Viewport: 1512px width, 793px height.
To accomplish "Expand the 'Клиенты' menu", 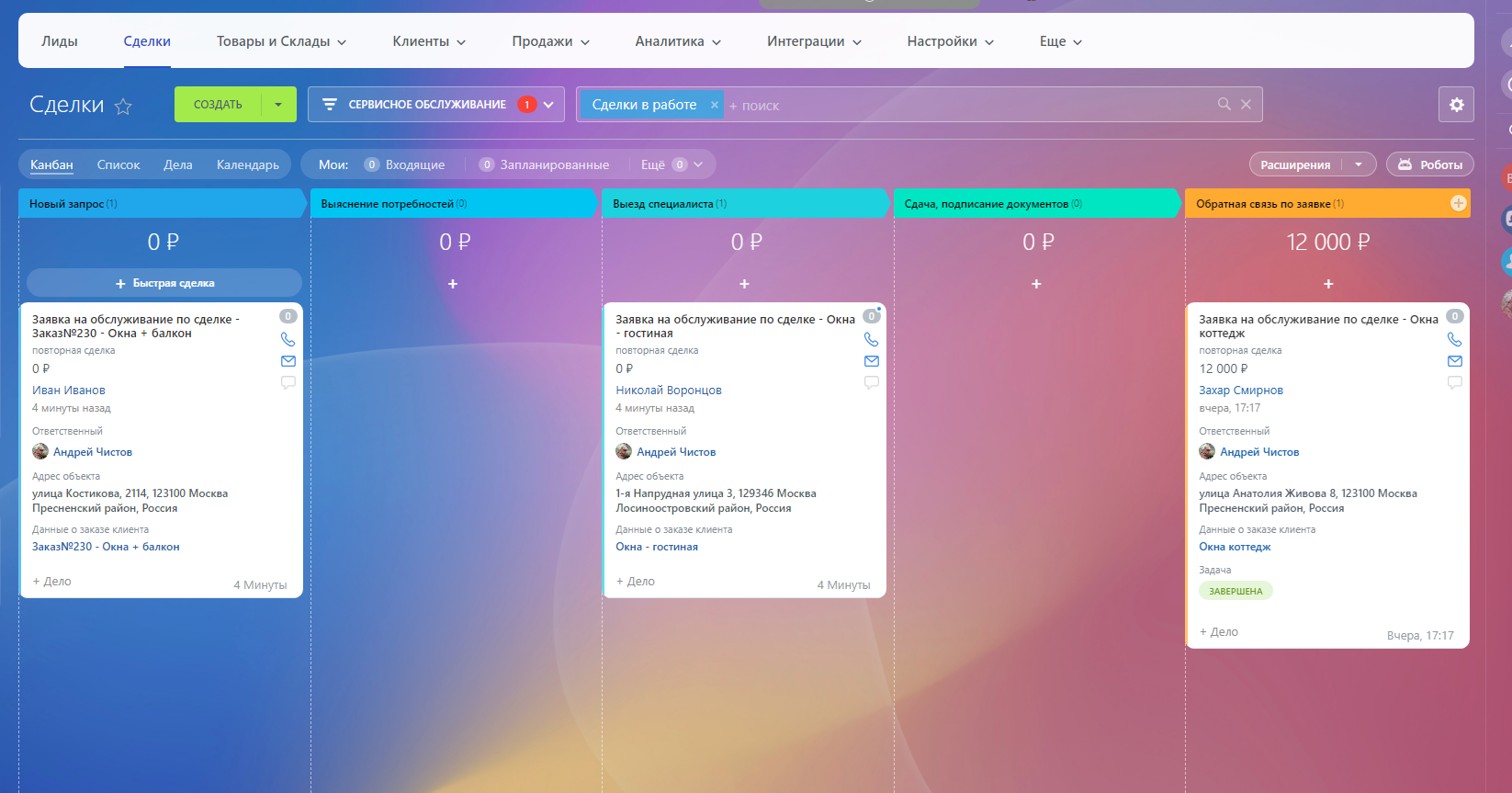I will (x=429, y=41).
